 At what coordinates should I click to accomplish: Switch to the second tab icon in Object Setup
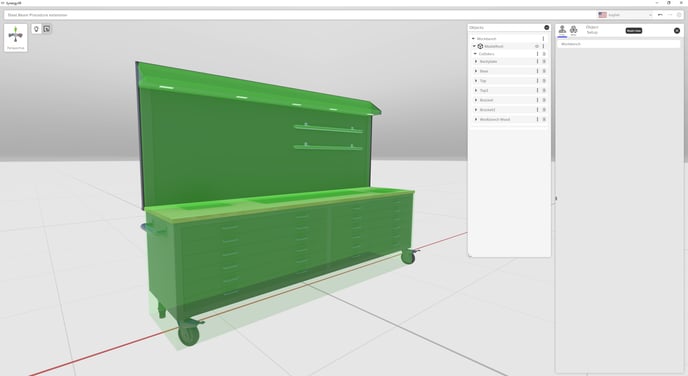coord(573,30)
